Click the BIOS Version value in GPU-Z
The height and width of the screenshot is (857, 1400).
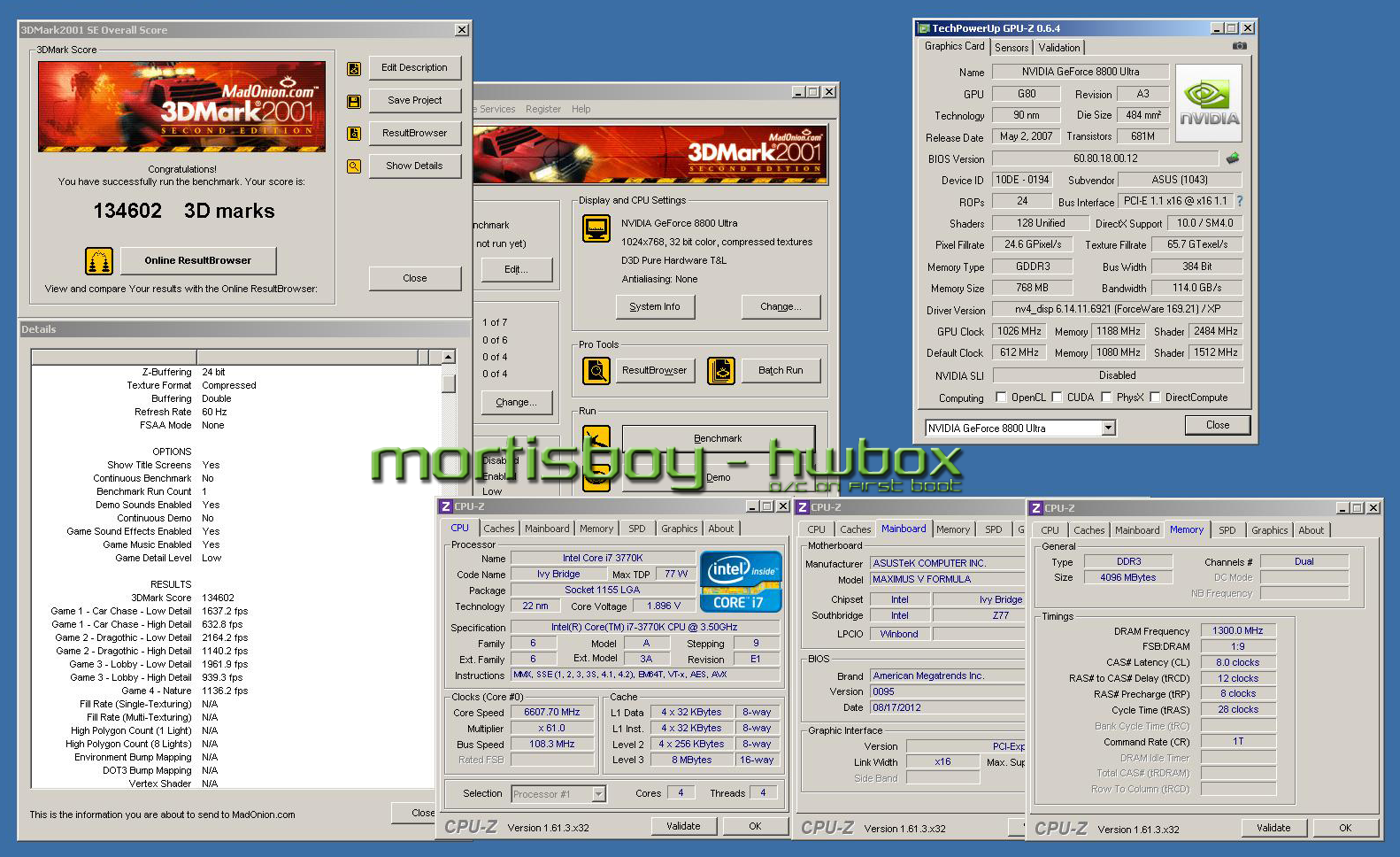(x=1105, y=158)
